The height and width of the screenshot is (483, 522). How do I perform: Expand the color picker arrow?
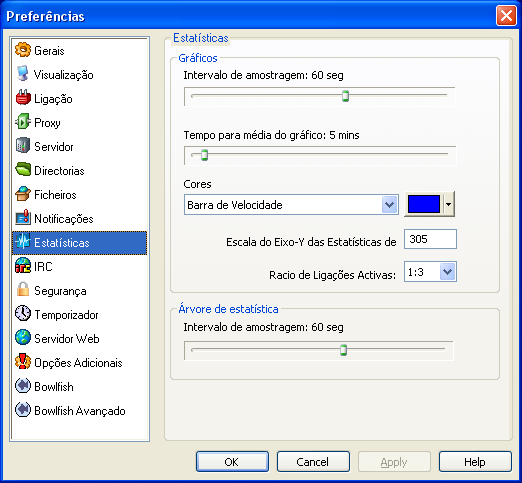pyautogui.click(x=449, y=204)
